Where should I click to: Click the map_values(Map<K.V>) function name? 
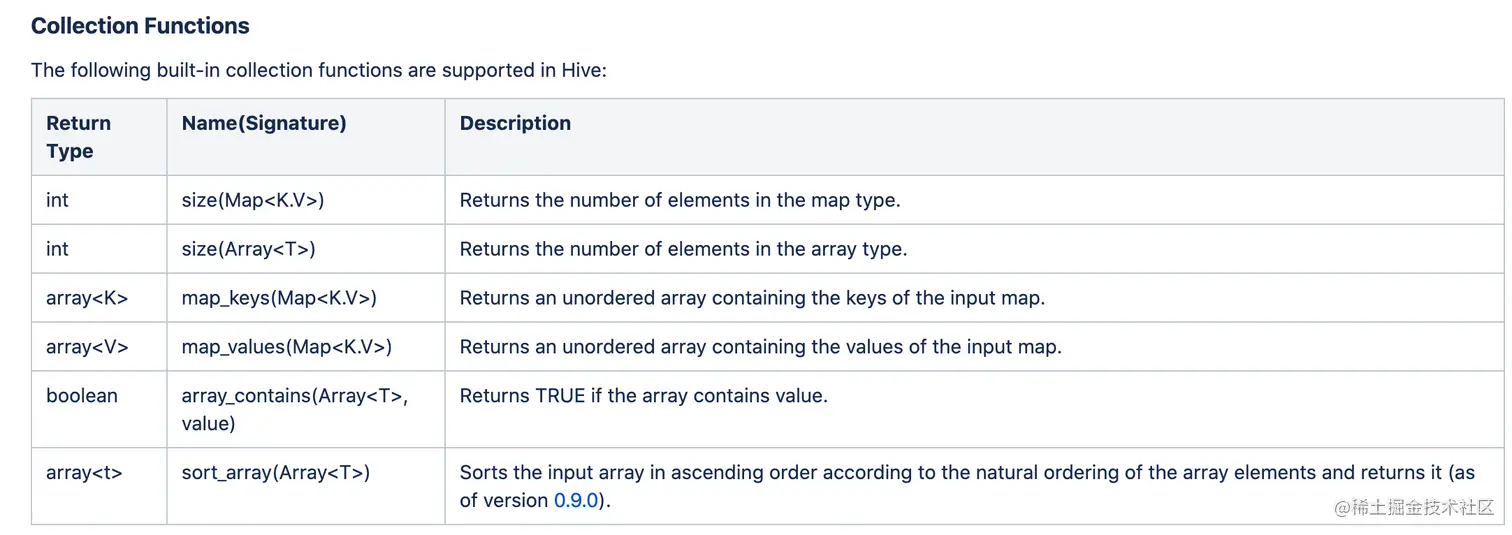coord(286,347)
